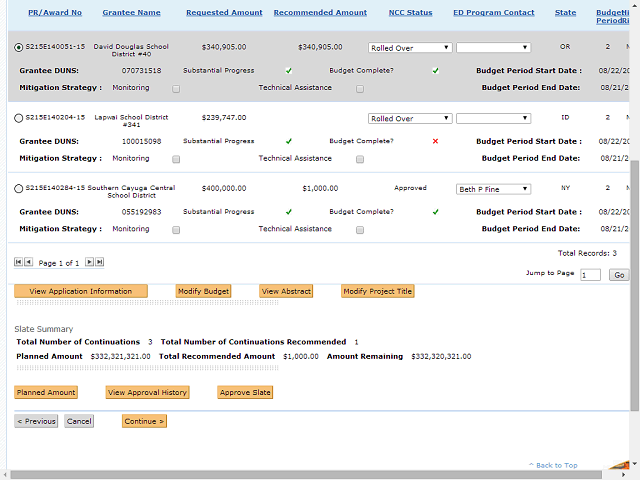Sort by Requested Amount column header
Viewport: 640px width, 480px height.
tap(224, 13)
